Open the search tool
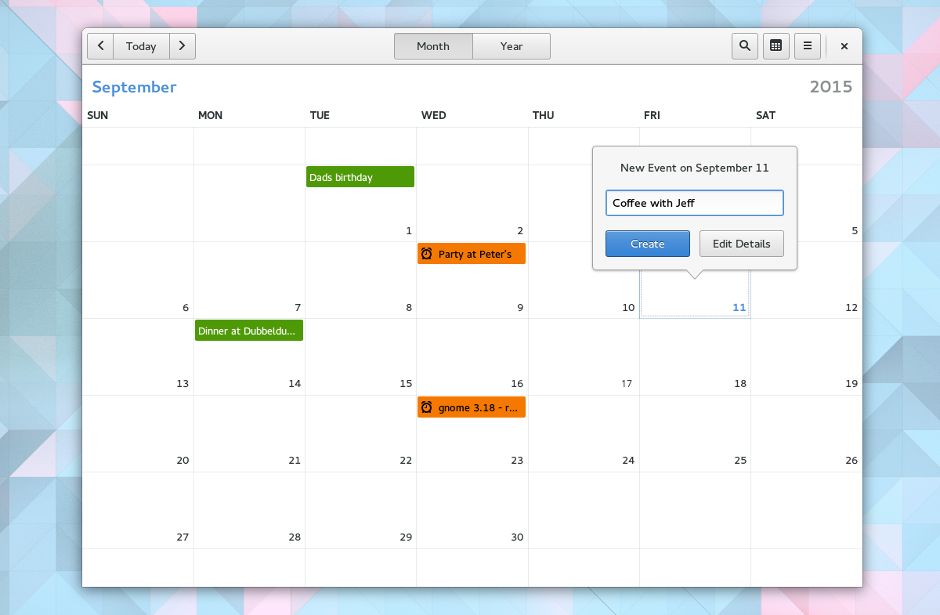This screenshot has width=940, height=615. pyautogui.click(x=744, y=46)
